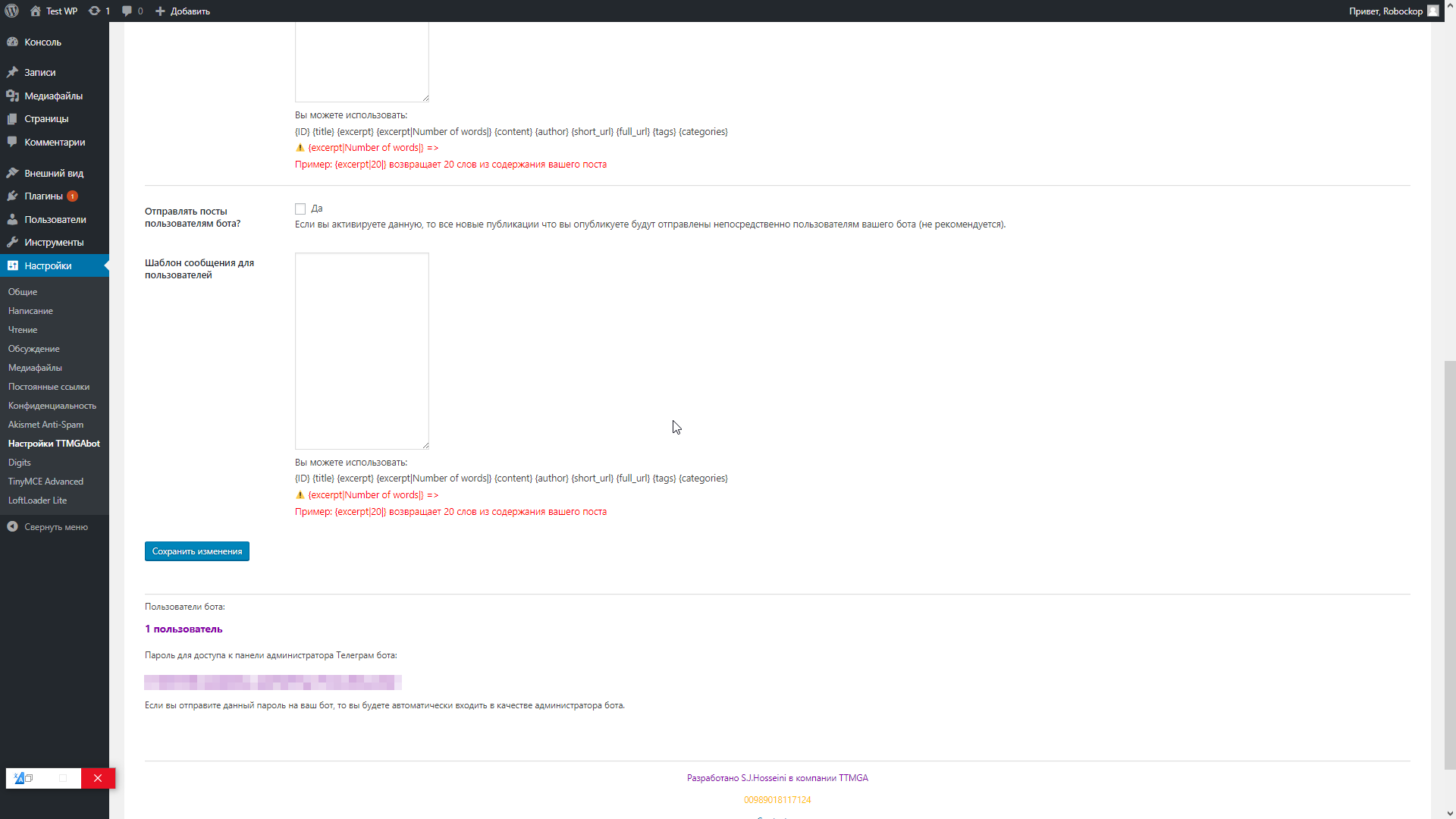
Task: Click Сохранить изменения button
Action: coord(196,551)
